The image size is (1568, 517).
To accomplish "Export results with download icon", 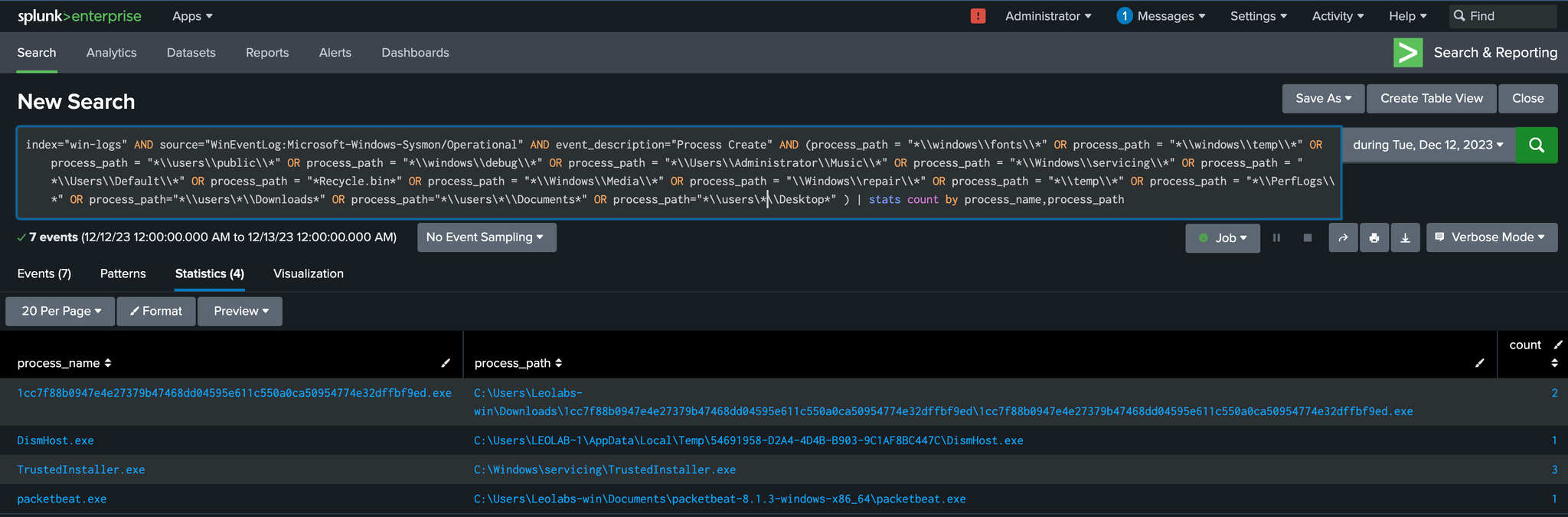I will (1406, 238).
